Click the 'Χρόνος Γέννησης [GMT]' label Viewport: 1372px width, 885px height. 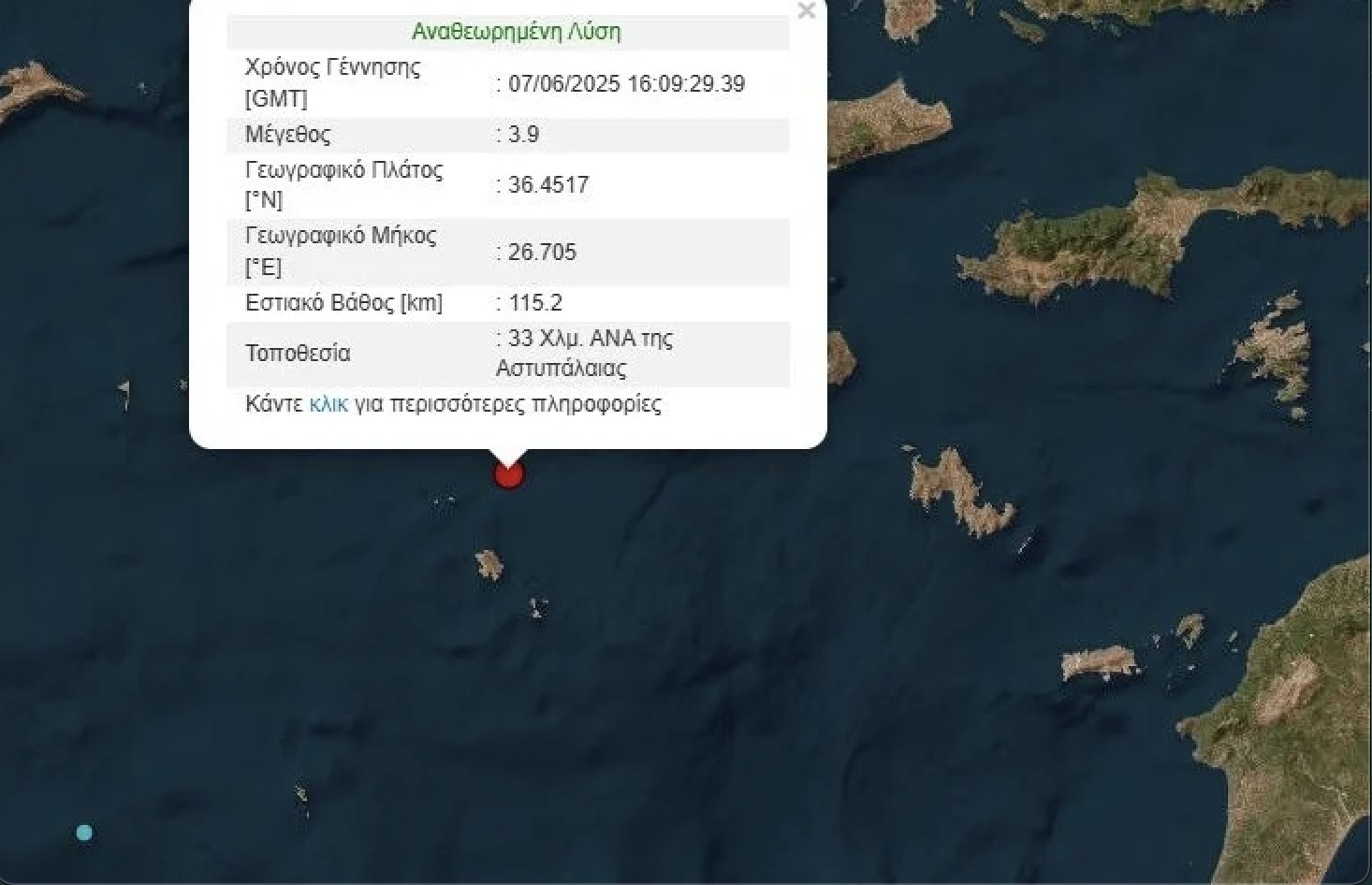tap(332, 82)
